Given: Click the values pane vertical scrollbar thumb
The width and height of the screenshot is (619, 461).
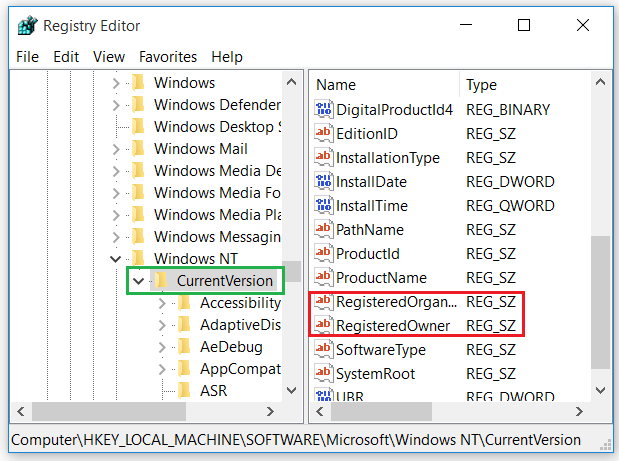Looking at the screenshot, I should point(600,302).
